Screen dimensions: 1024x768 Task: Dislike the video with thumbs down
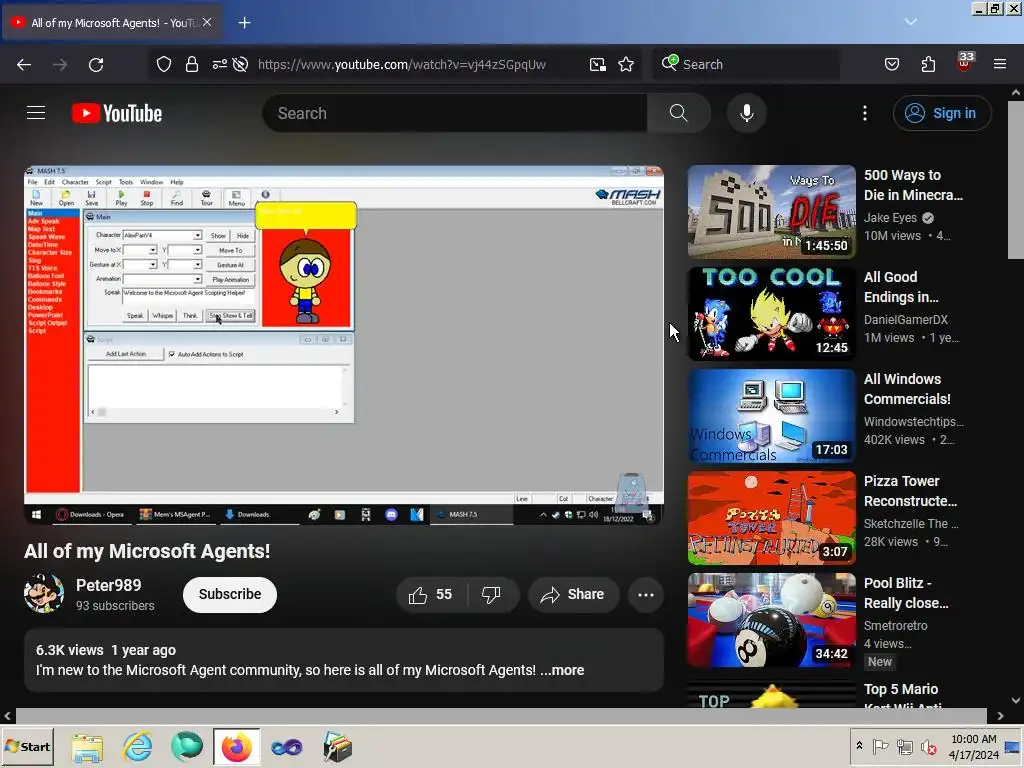(491, 594)
